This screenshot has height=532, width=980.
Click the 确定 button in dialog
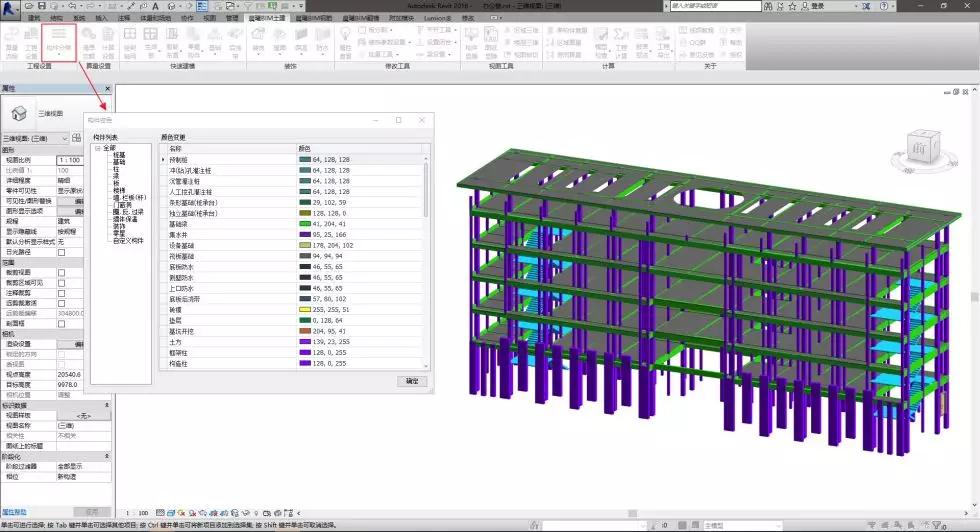tap(412, 381)
